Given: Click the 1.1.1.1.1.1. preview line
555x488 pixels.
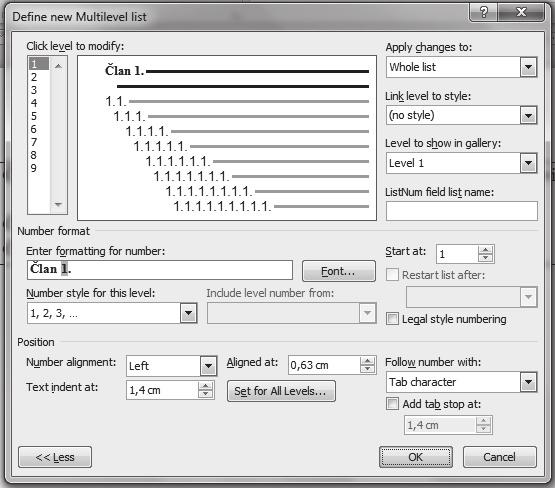Looking at the screenshot, I should pyautogui.click(x=257, y=161).
